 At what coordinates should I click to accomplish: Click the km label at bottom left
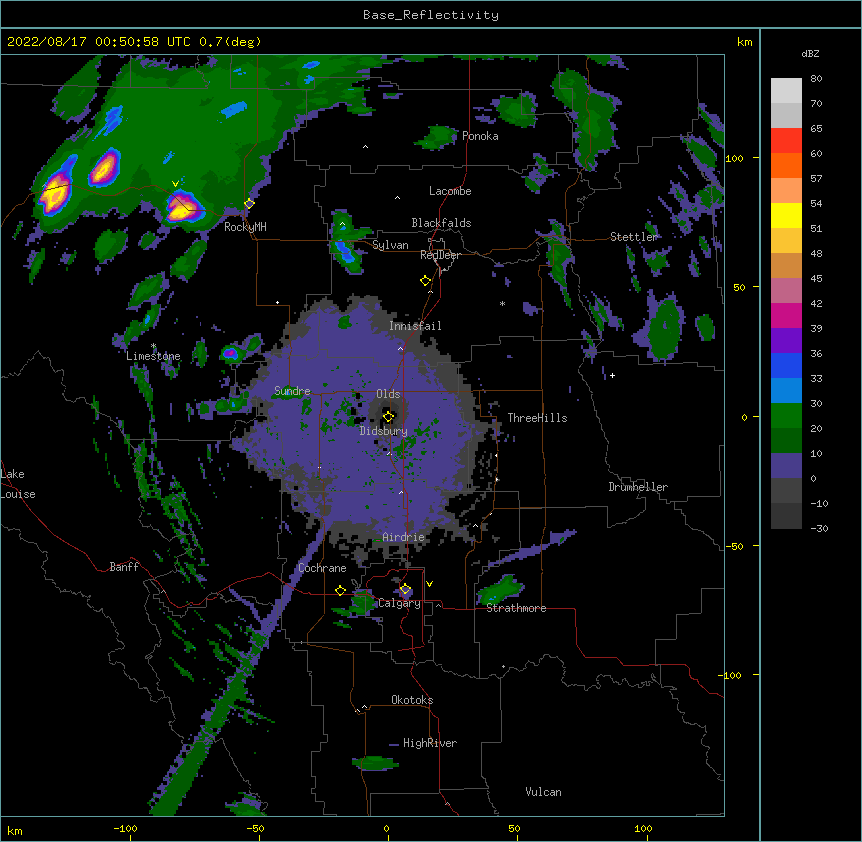coord(14,830)
